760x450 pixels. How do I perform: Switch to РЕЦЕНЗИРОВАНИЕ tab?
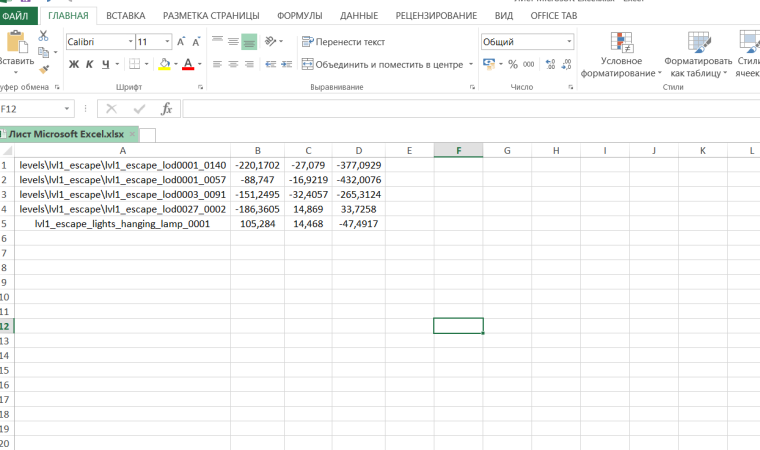point(436,16)
